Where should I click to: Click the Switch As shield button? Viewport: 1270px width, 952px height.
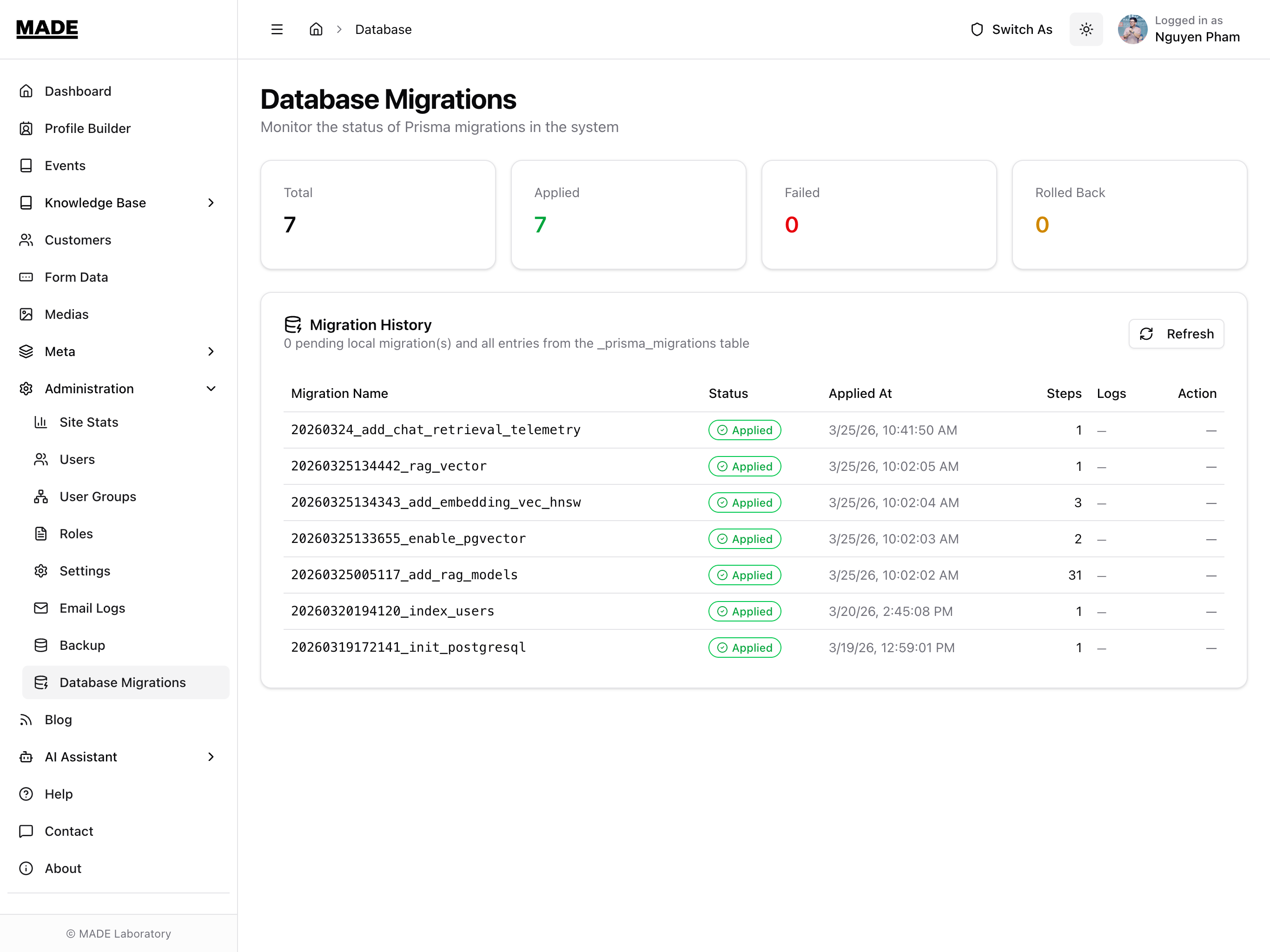(1011, 29)
